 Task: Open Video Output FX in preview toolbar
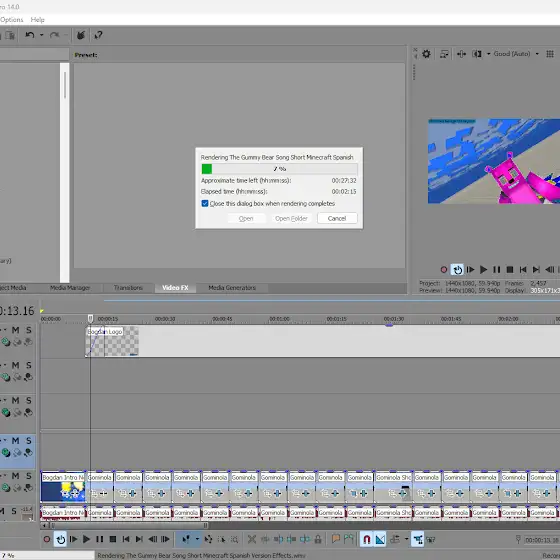pos(461,54)
